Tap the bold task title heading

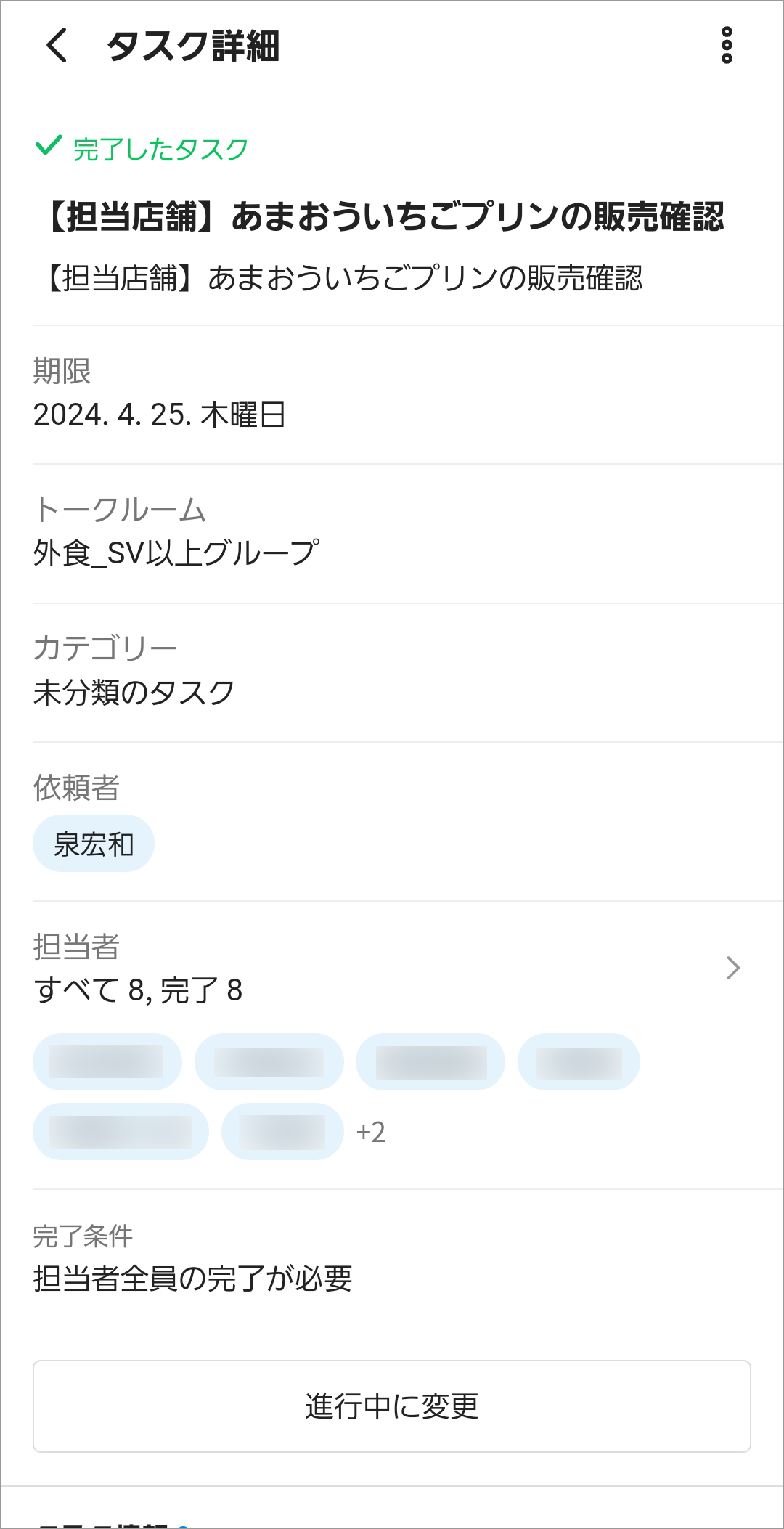click(384, 216)
